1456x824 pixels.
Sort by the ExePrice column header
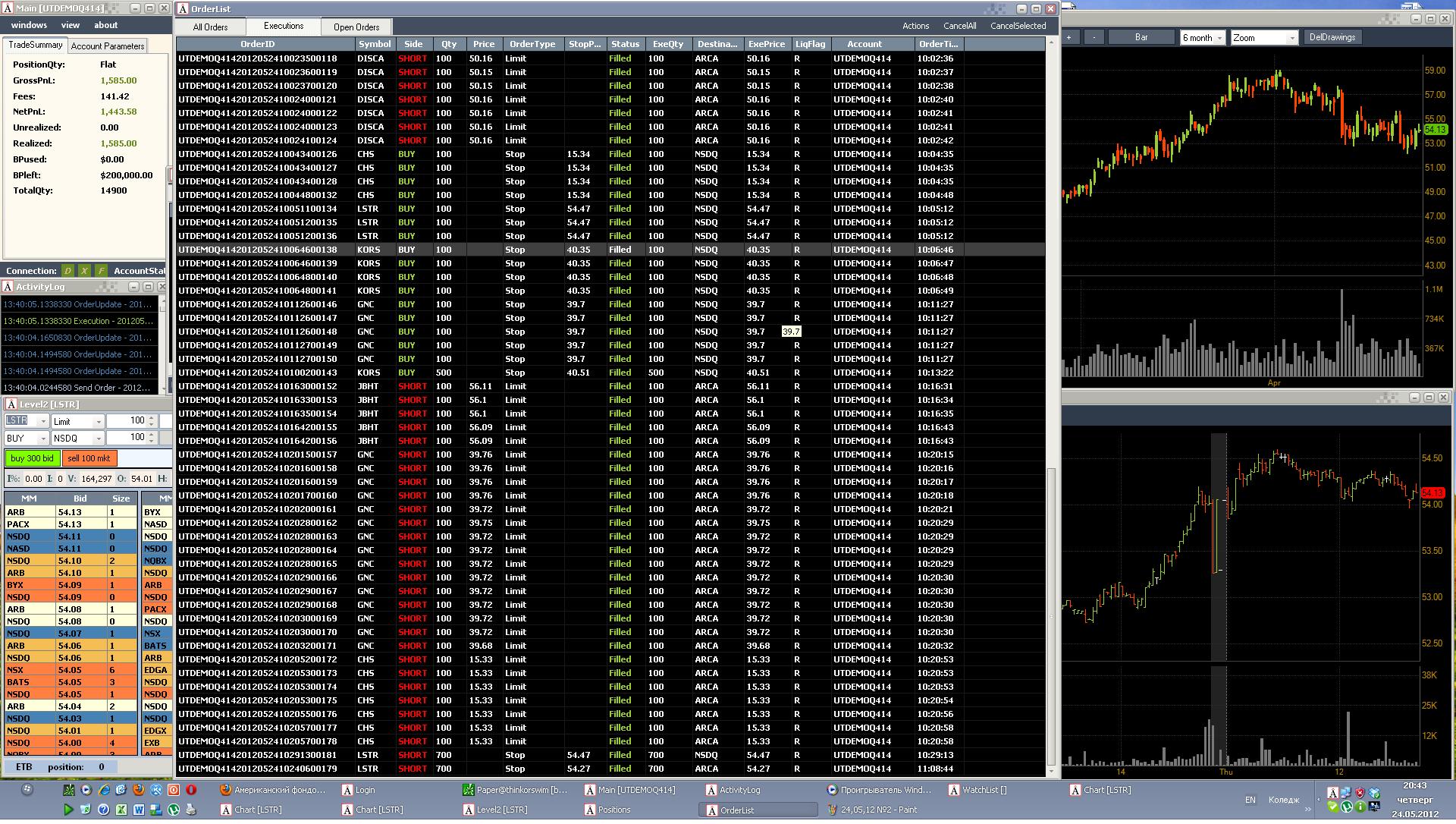click(766, 44)
